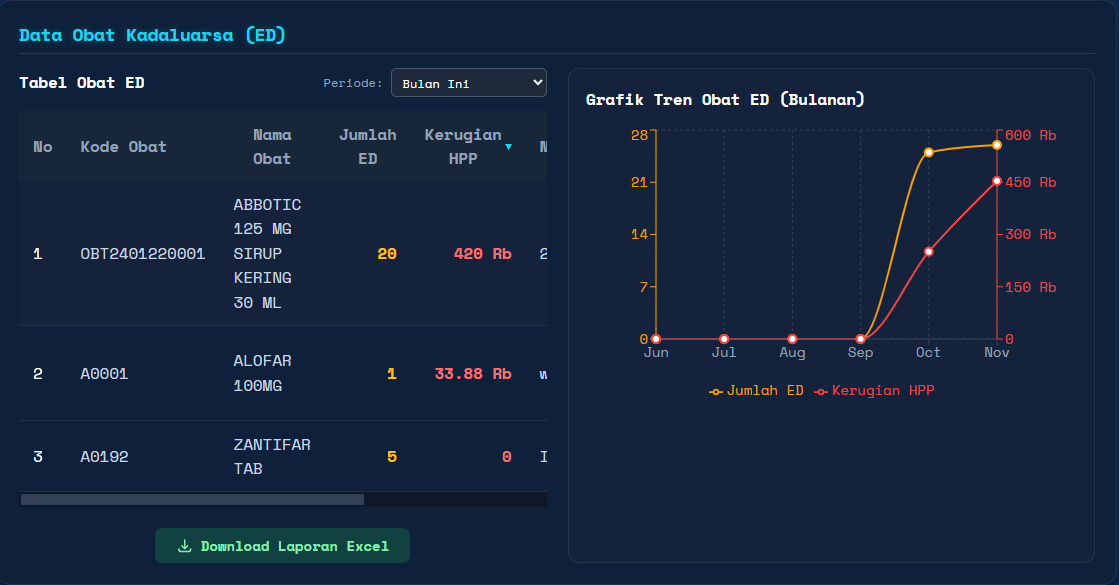The image size is (1119, 585).
Task: Select the Oct point on the Kerugian HPP line
Action: (x=928, y=251)
